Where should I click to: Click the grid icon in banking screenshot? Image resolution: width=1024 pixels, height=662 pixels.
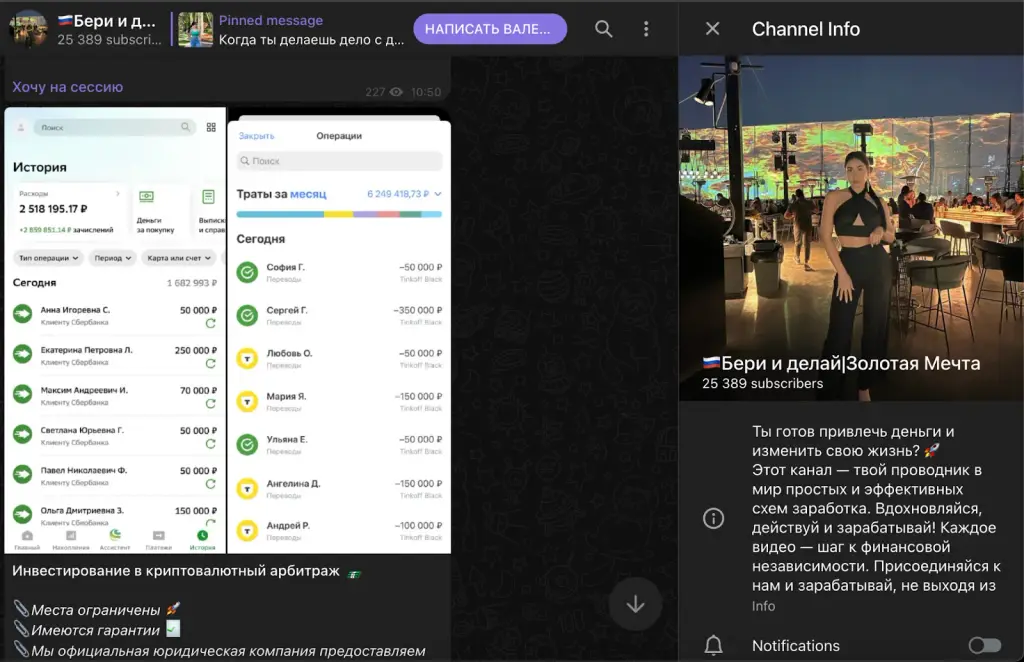[211, 127]
